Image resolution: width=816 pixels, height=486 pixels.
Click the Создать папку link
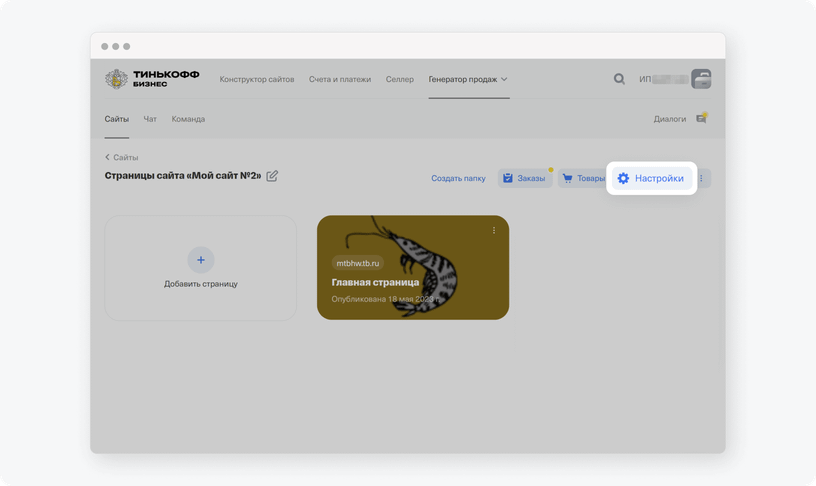click(458, 178)
